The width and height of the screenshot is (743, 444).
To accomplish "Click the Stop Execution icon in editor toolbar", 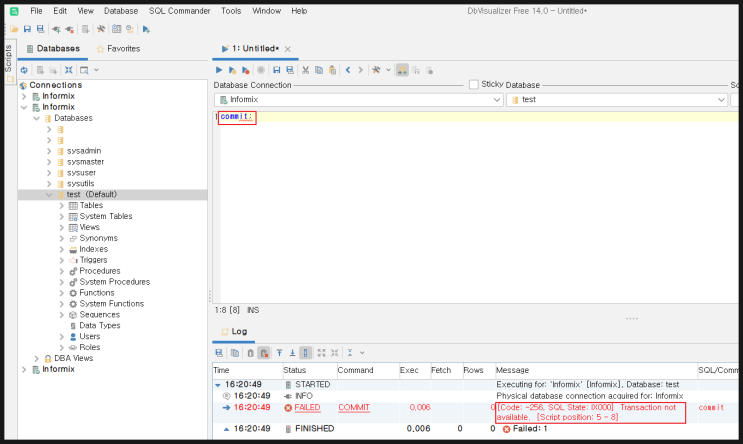I will click(x=261, y=70).
